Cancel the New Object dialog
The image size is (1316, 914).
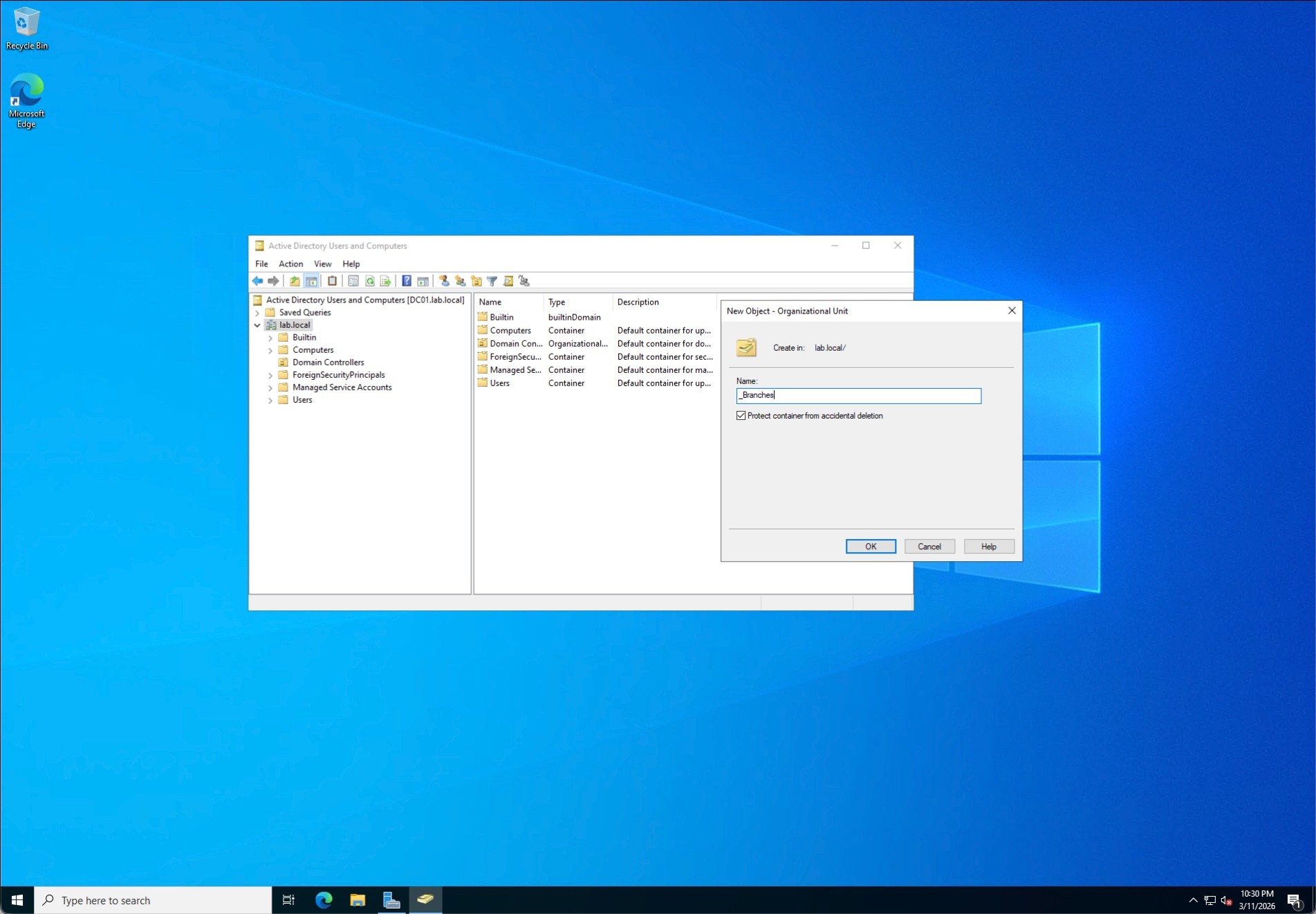(x=929, y=547)
